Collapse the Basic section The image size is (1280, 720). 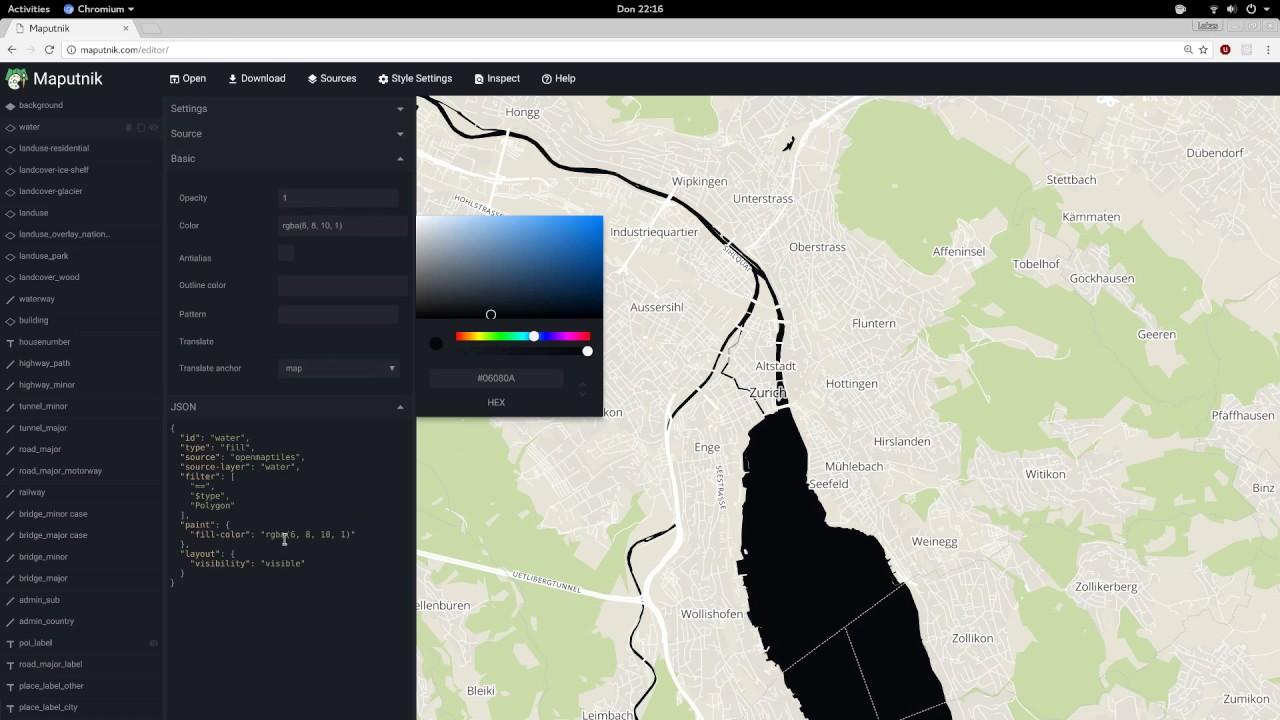point(288,159)
